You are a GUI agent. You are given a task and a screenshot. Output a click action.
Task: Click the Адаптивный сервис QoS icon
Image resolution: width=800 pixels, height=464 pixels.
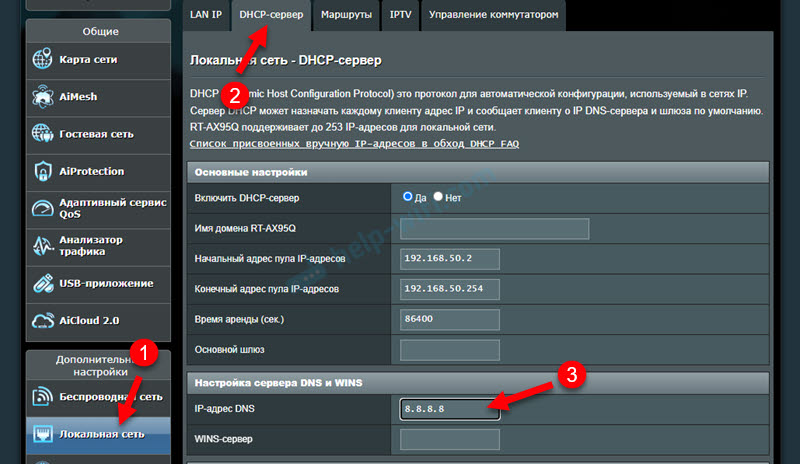tap(43, 208)
